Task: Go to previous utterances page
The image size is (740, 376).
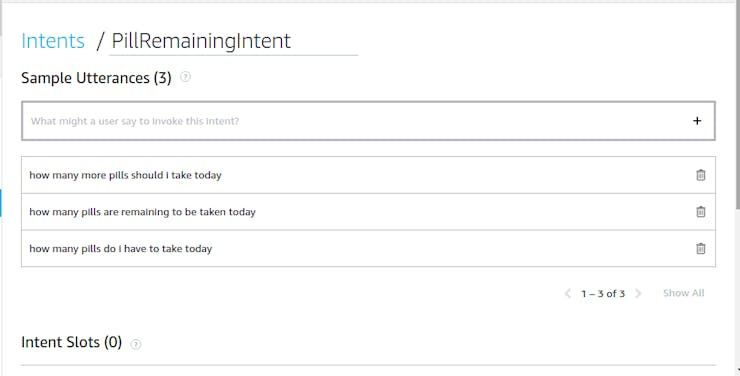Action: 568,293
